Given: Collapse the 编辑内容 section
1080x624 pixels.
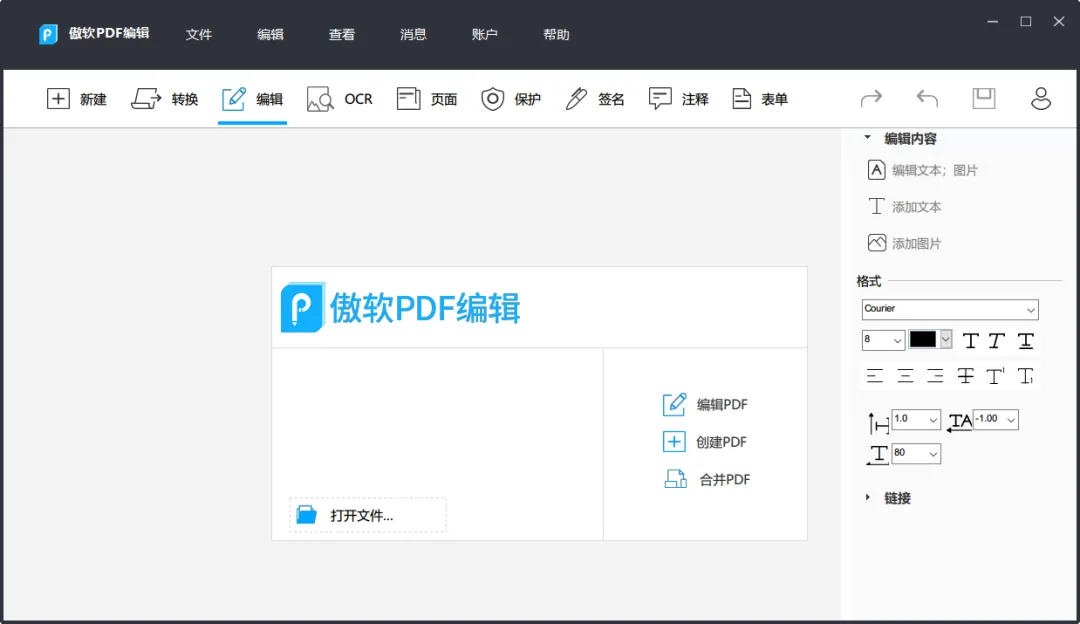Looking at the screenshot, I should [868, 138].
